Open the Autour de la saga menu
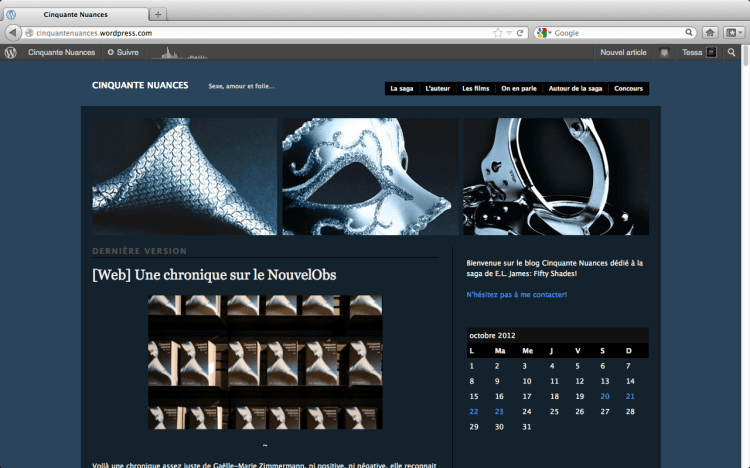 point(575,89)
